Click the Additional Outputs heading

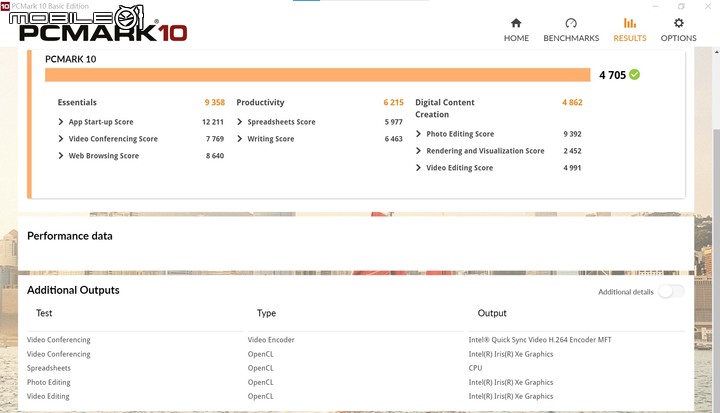pos(73,290)
